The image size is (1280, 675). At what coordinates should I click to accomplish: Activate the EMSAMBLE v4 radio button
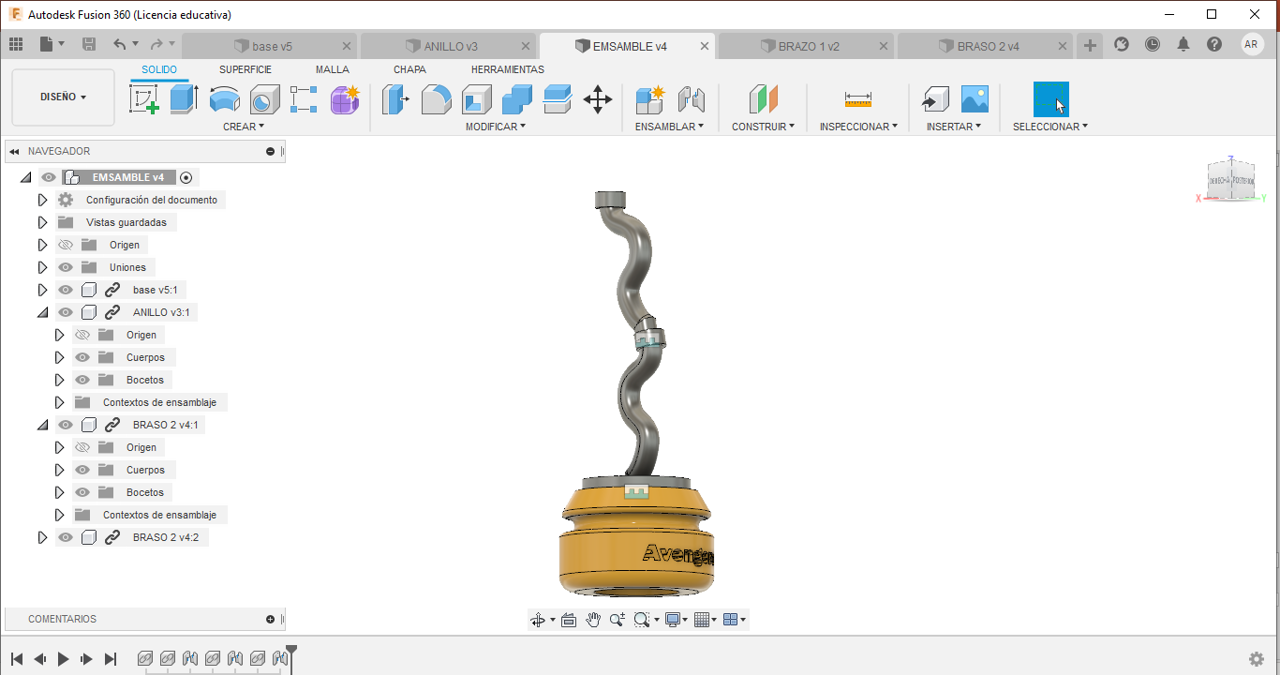click(186, 177)
